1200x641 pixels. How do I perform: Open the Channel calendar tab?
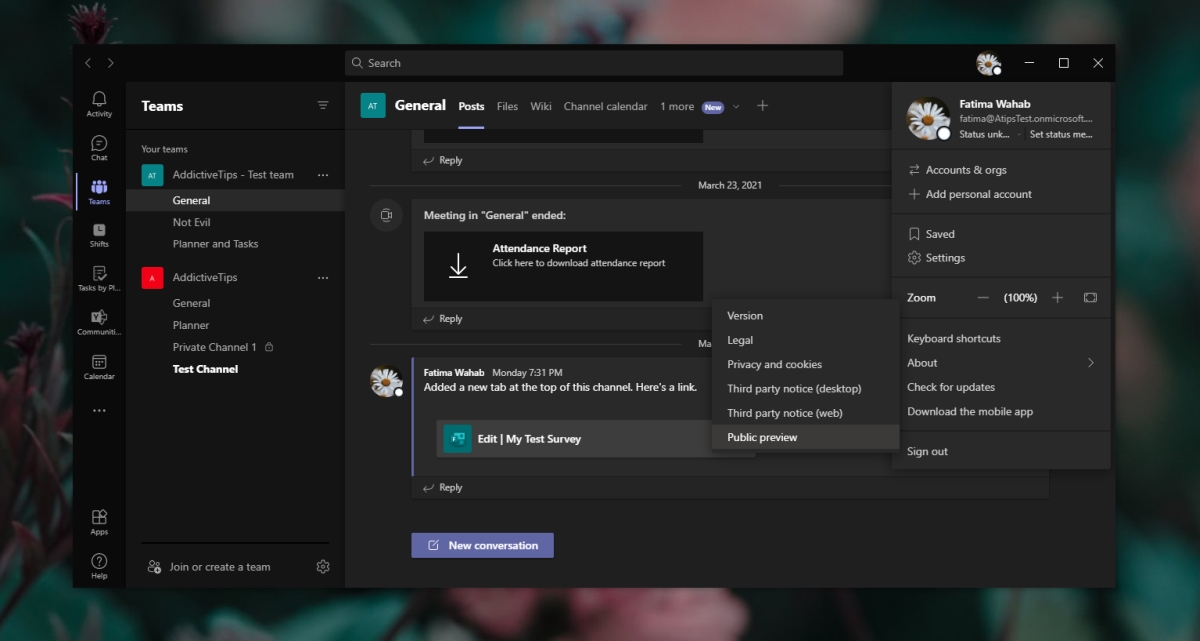605,107
